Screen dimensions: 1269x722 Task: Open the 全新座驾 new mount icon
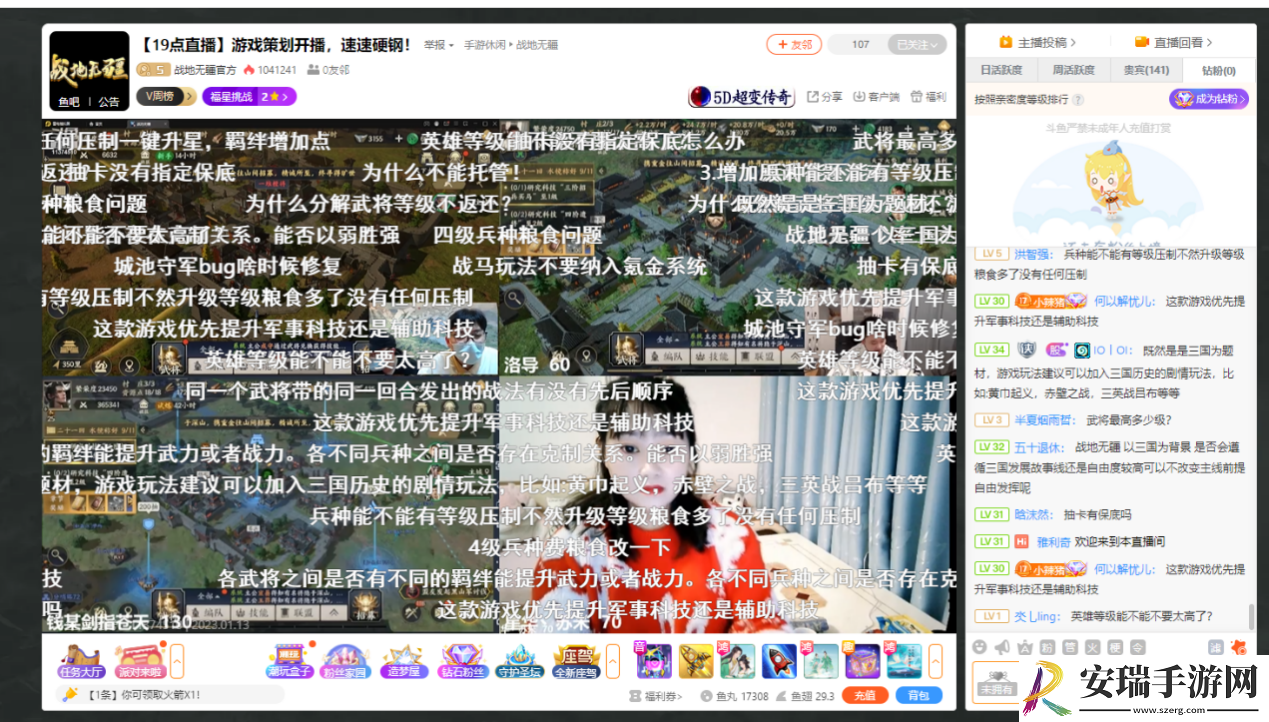coord(576,660)
